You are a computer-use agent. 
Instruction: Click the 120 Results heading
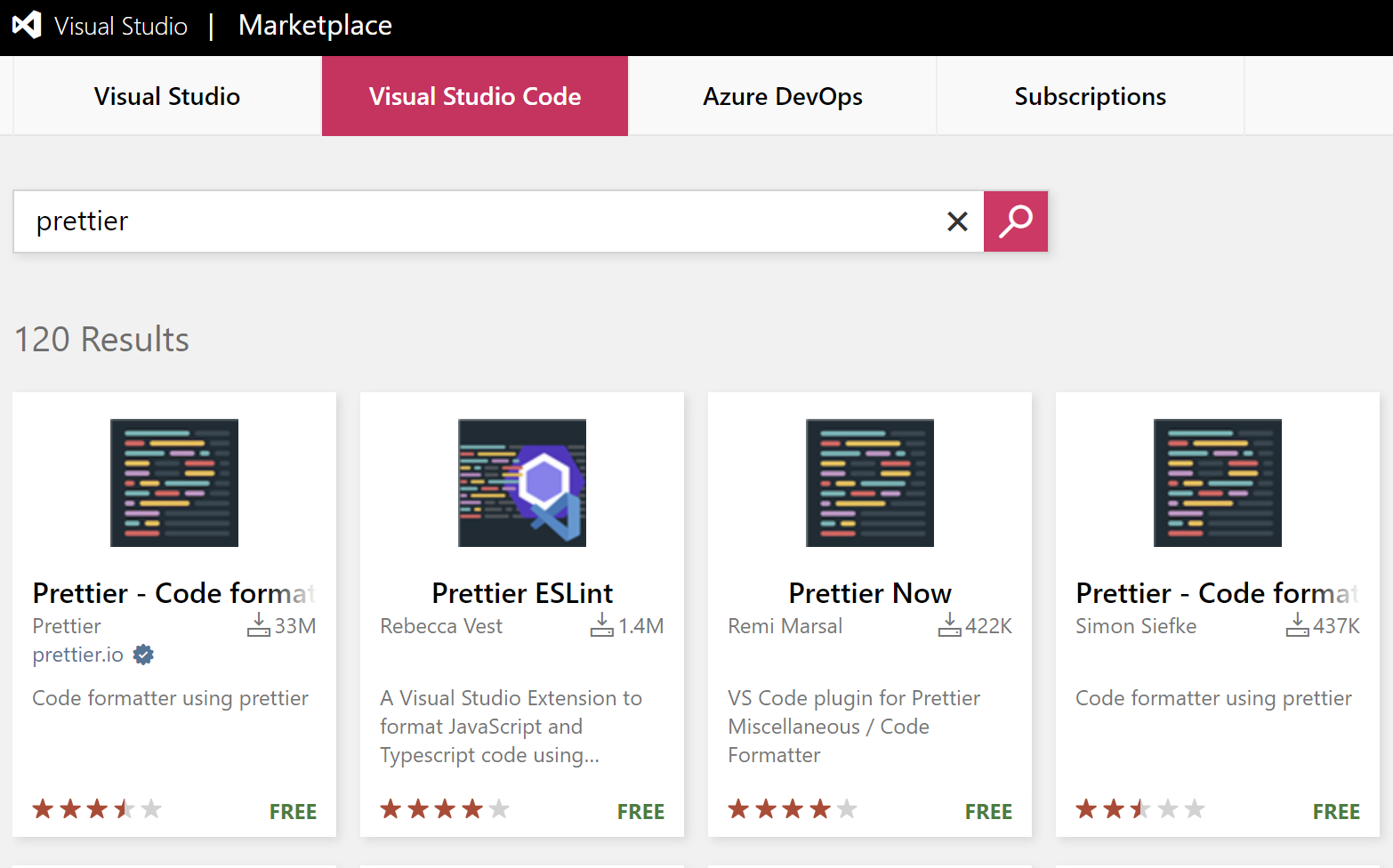101,340
